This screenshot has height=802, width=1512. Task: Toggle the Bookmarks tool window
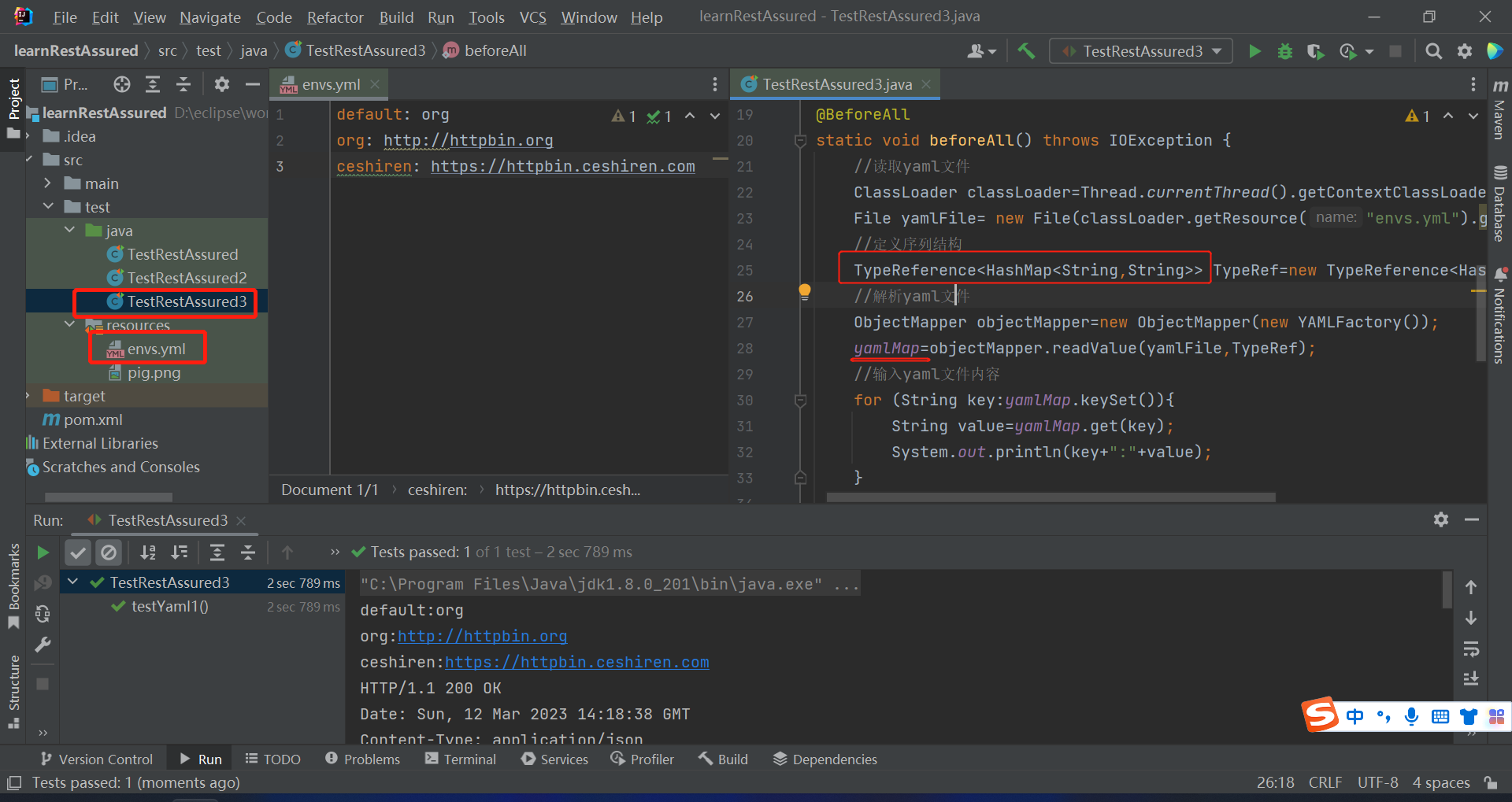(13, 586)
